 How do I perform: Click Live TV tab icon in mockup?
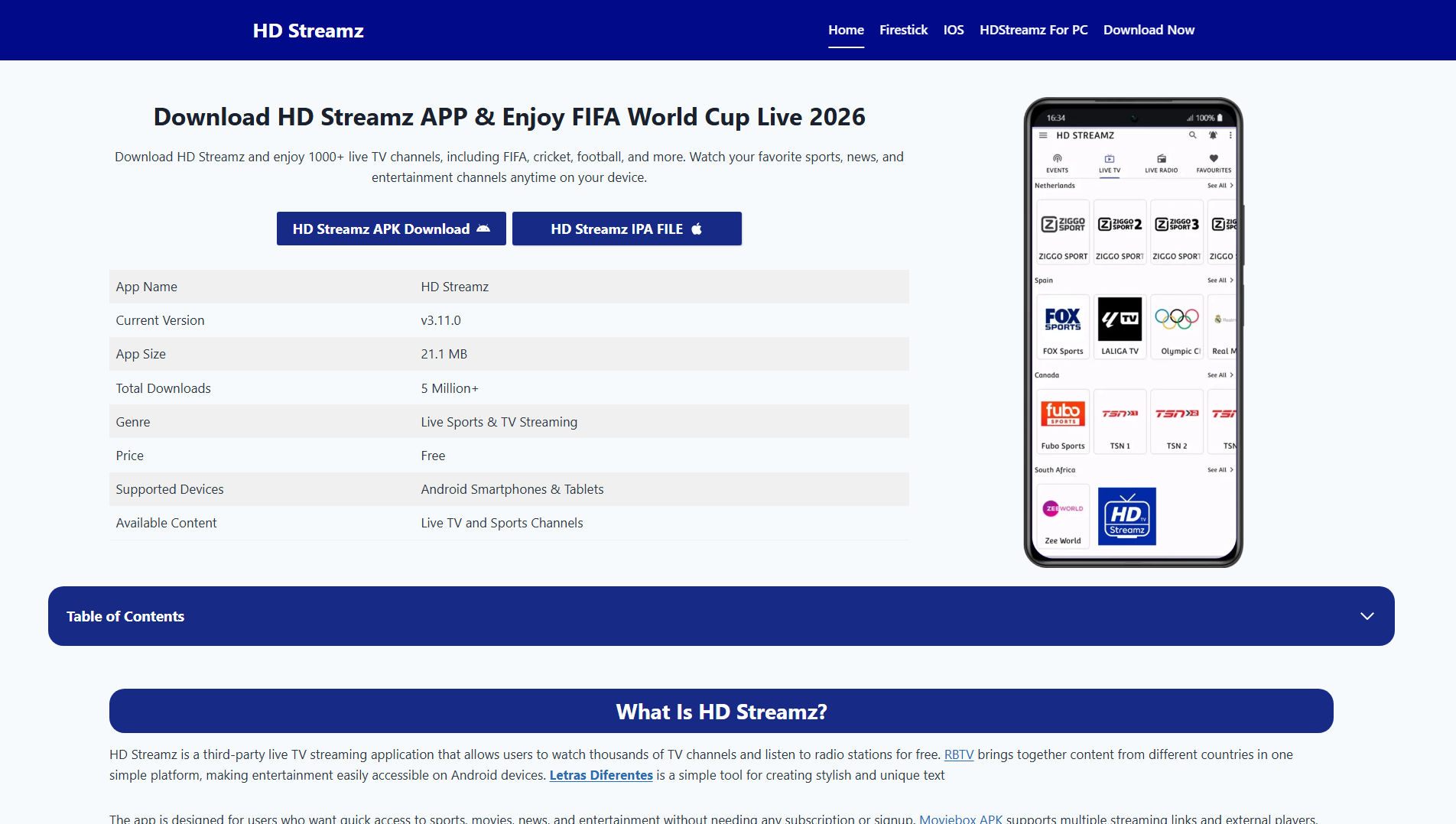(1110, 158)
